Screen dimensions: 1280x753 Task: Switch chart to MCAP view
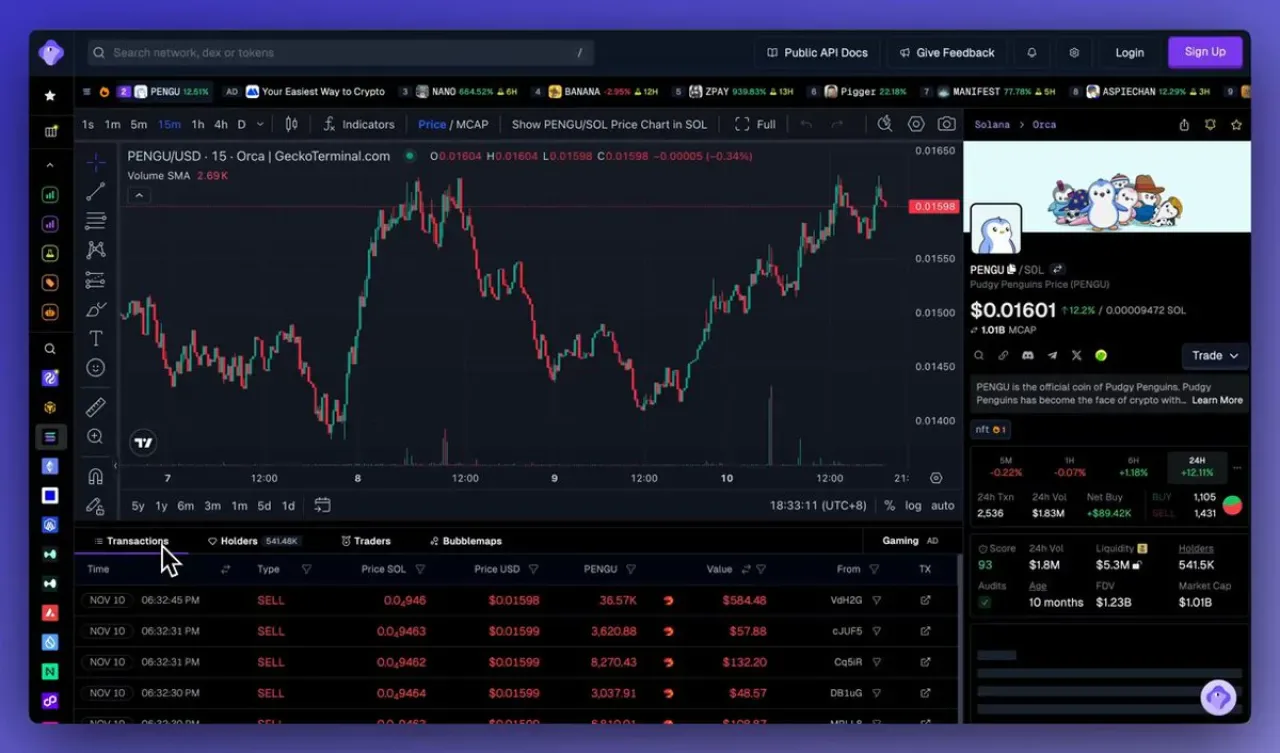[x=472, y=124]
